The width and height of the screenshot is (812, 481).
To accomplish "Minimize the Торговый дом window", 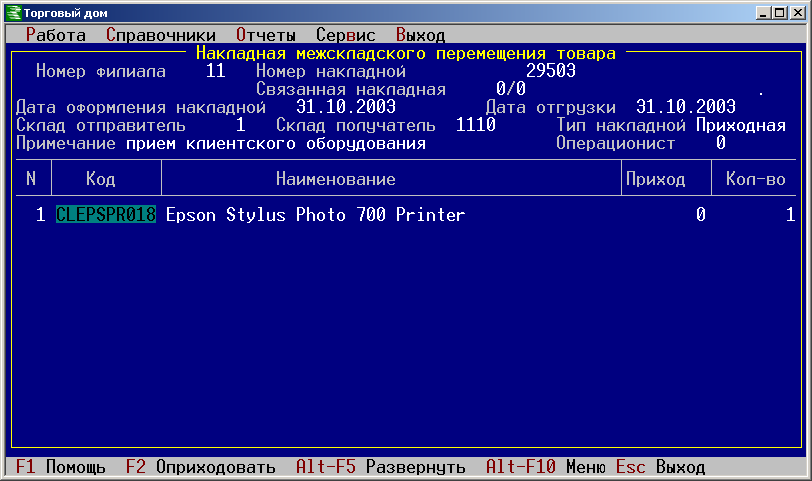I will point(762,13).
